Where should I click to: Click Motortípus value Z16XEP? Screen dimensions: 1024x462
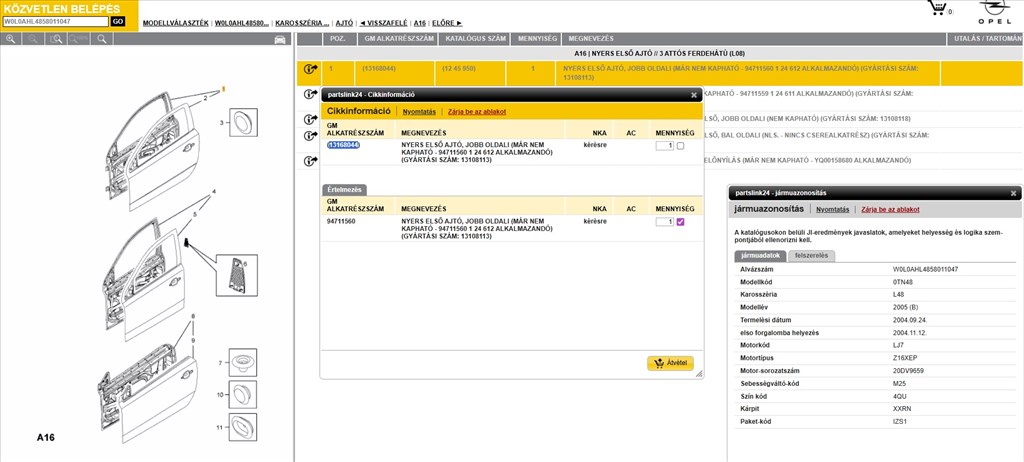click(906, 358)
